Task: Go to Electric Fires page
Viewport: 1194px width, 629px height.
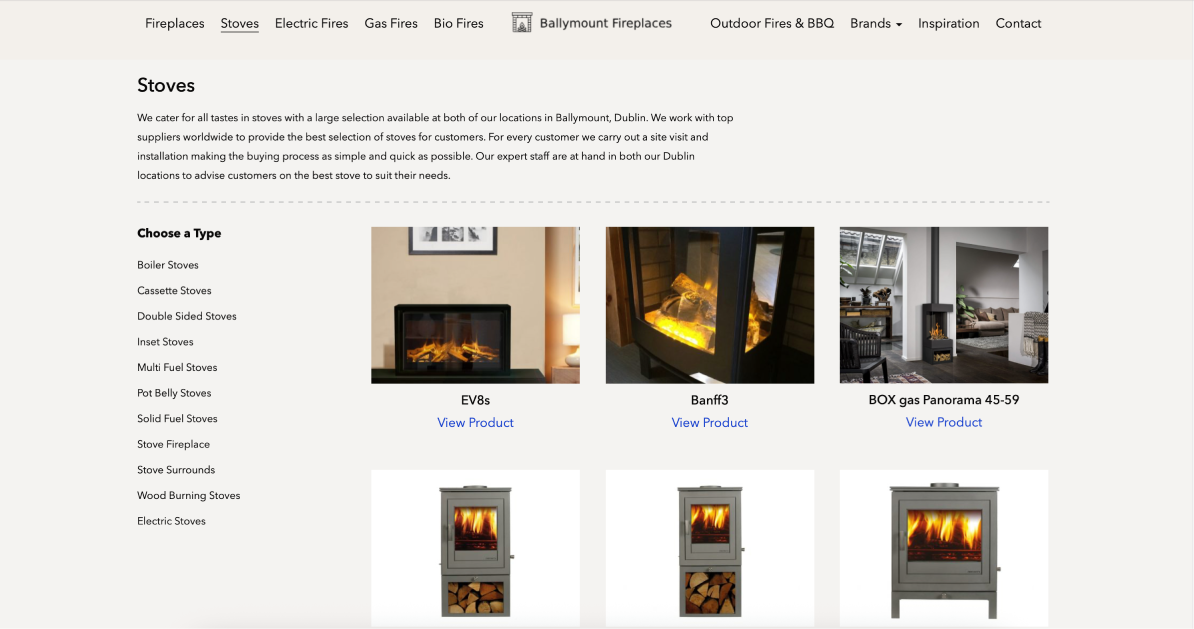Action: click(311, 24)
